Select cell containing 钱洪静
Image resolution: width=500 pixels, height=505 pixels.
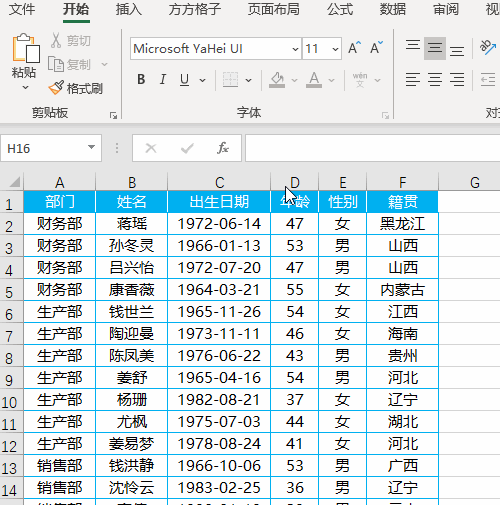pos(131,466)
